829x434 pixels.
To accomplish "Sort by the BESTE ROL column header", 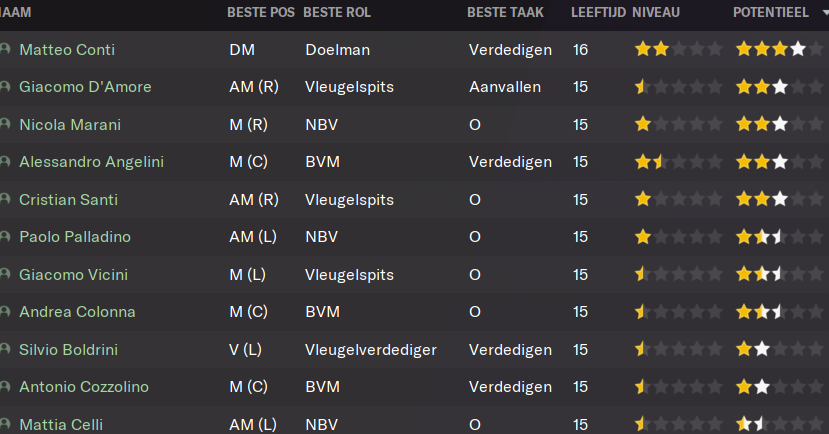I will (337, 13).
